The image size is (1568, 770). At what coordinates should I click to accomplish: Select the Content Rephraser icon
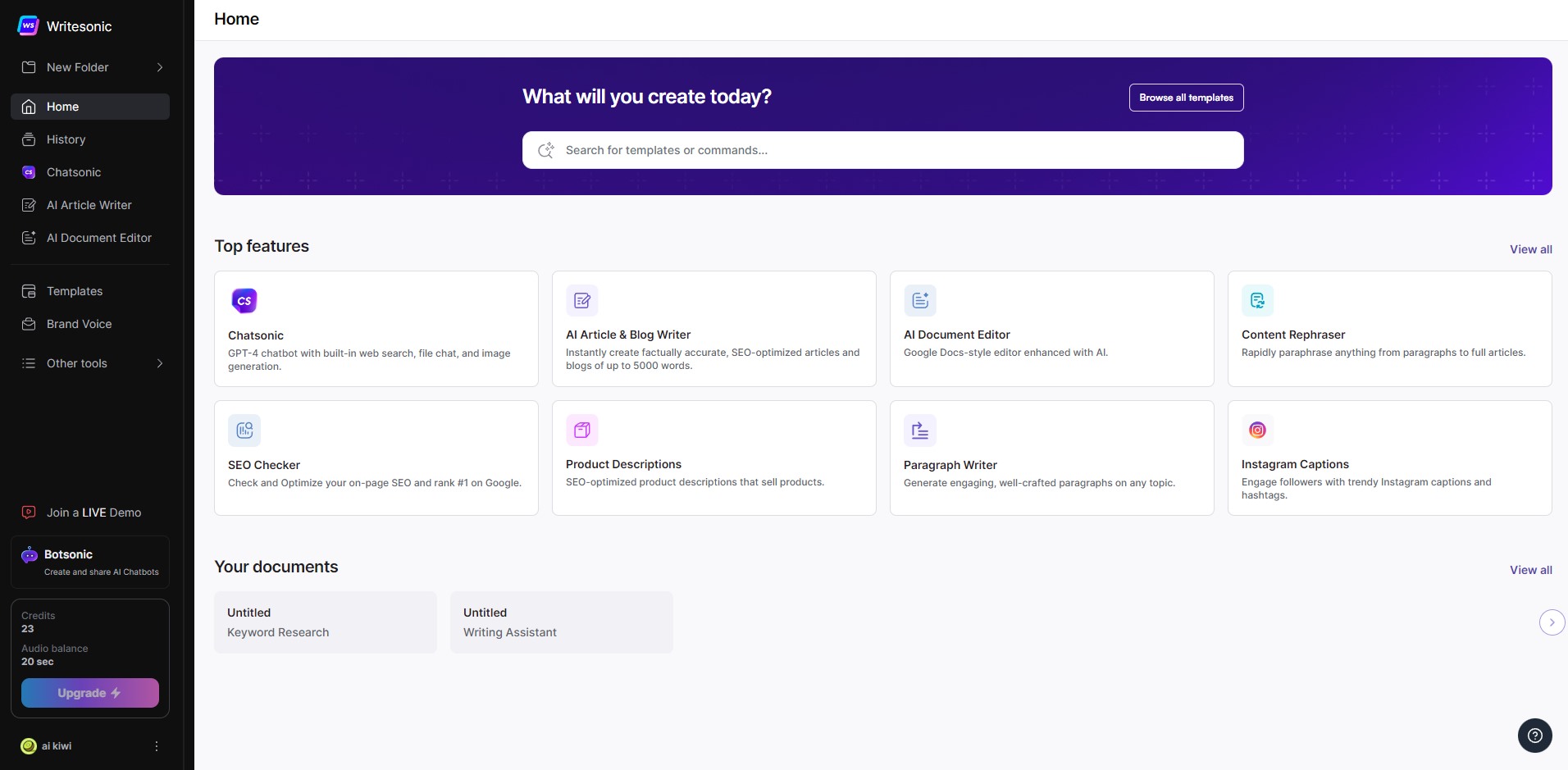tap(1258, 300)
